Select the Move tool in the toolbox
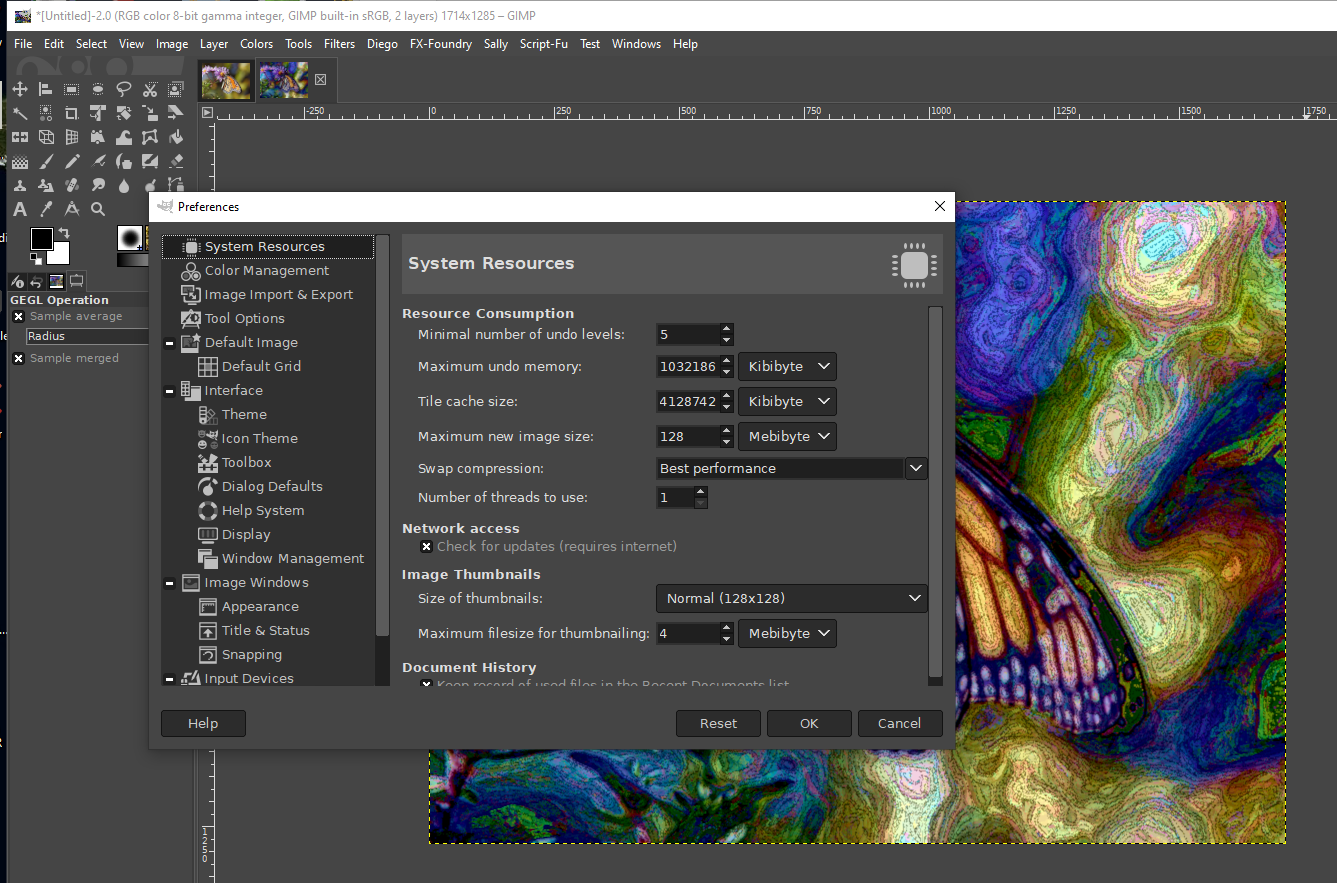This screenshot has height=883, width=1337. [19, 89]
